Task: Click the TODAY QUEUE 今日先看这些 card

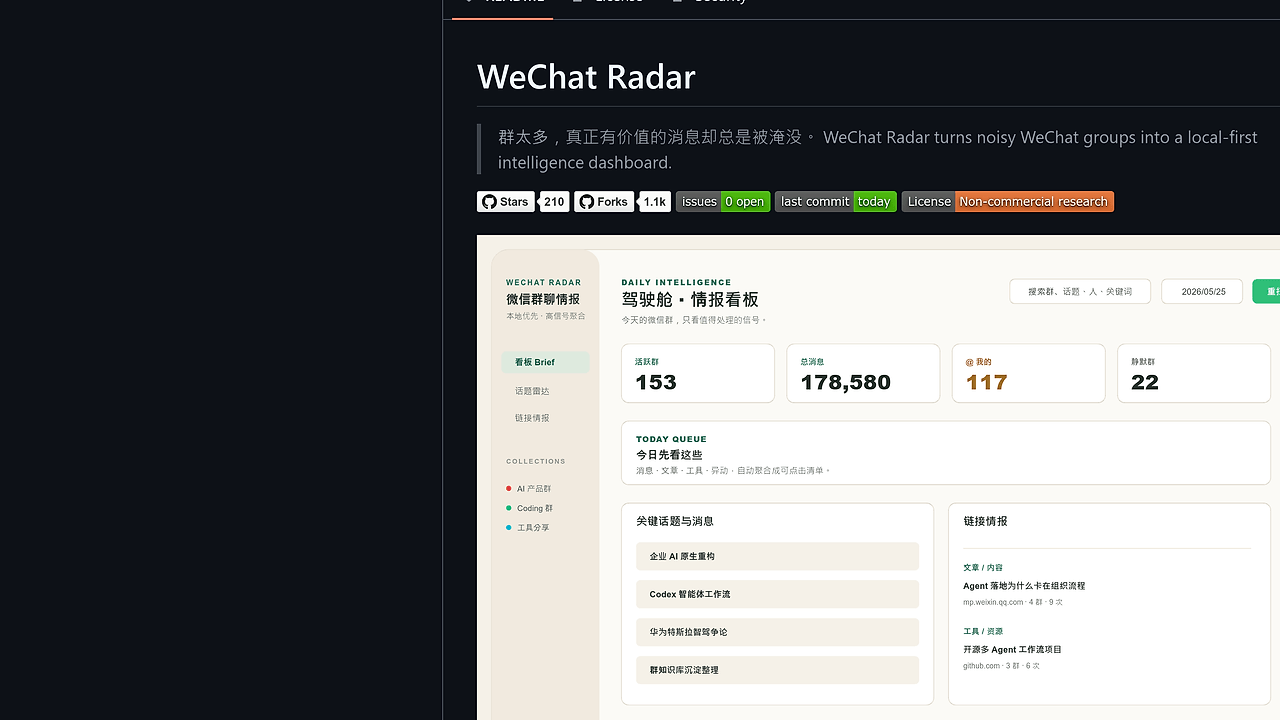Action: point(946,453)
